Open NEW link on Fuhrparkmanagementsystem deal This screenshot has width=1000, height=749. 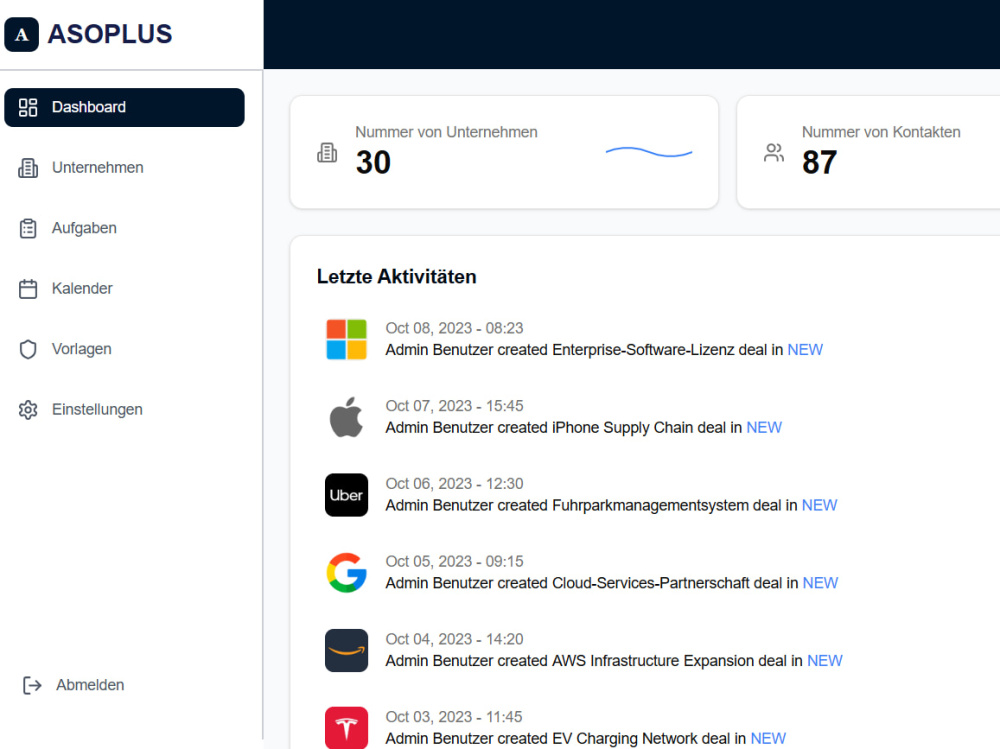pyautogui.click(x=820, y=505)
